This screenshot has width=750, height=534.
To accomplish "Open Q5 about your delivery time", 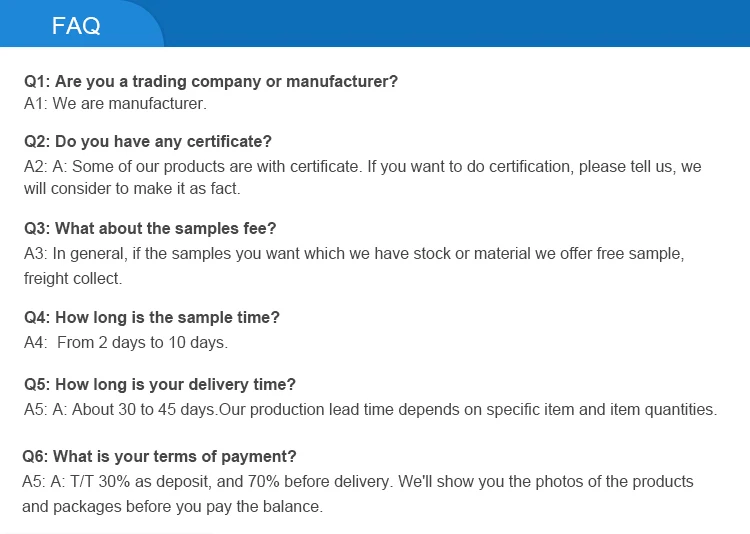I will point(160,384).
